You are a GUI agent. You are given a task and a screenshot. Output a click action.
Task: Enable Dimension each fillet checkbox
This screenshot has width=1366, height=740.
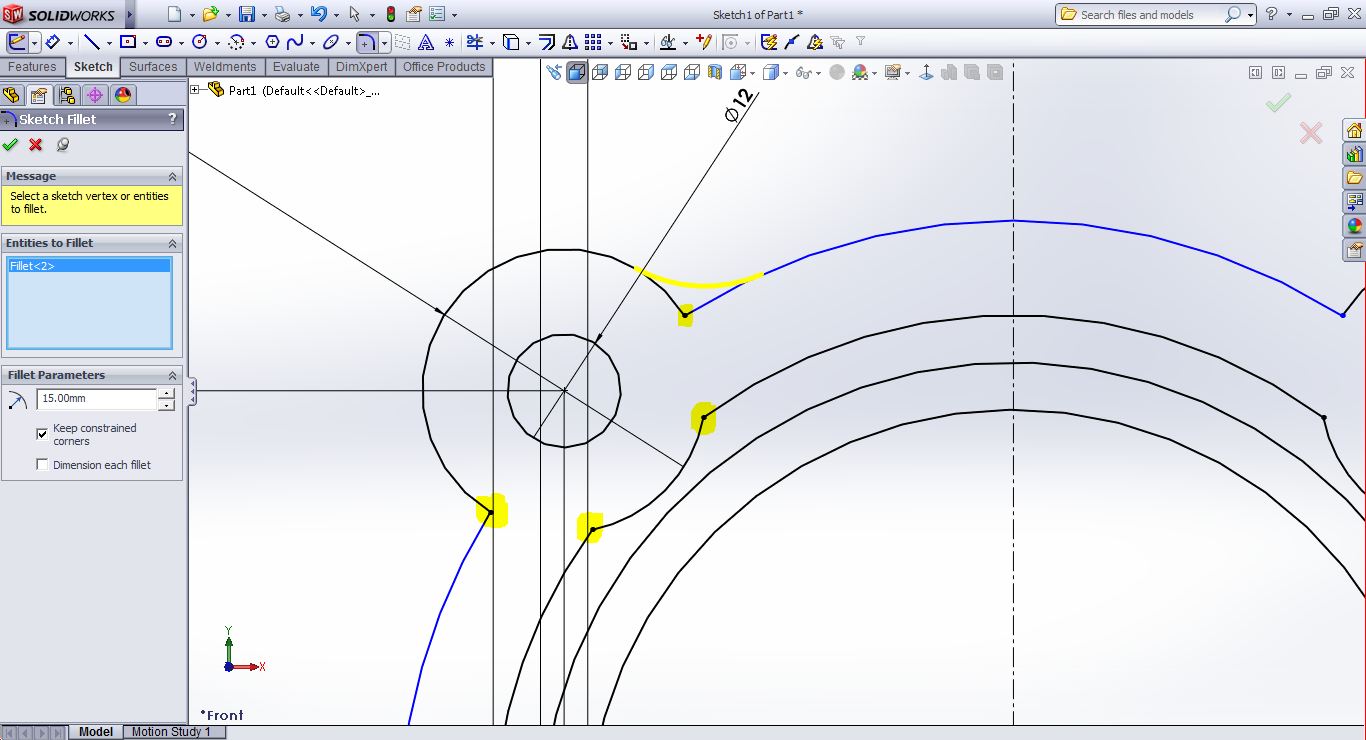[x=42, y=465]
